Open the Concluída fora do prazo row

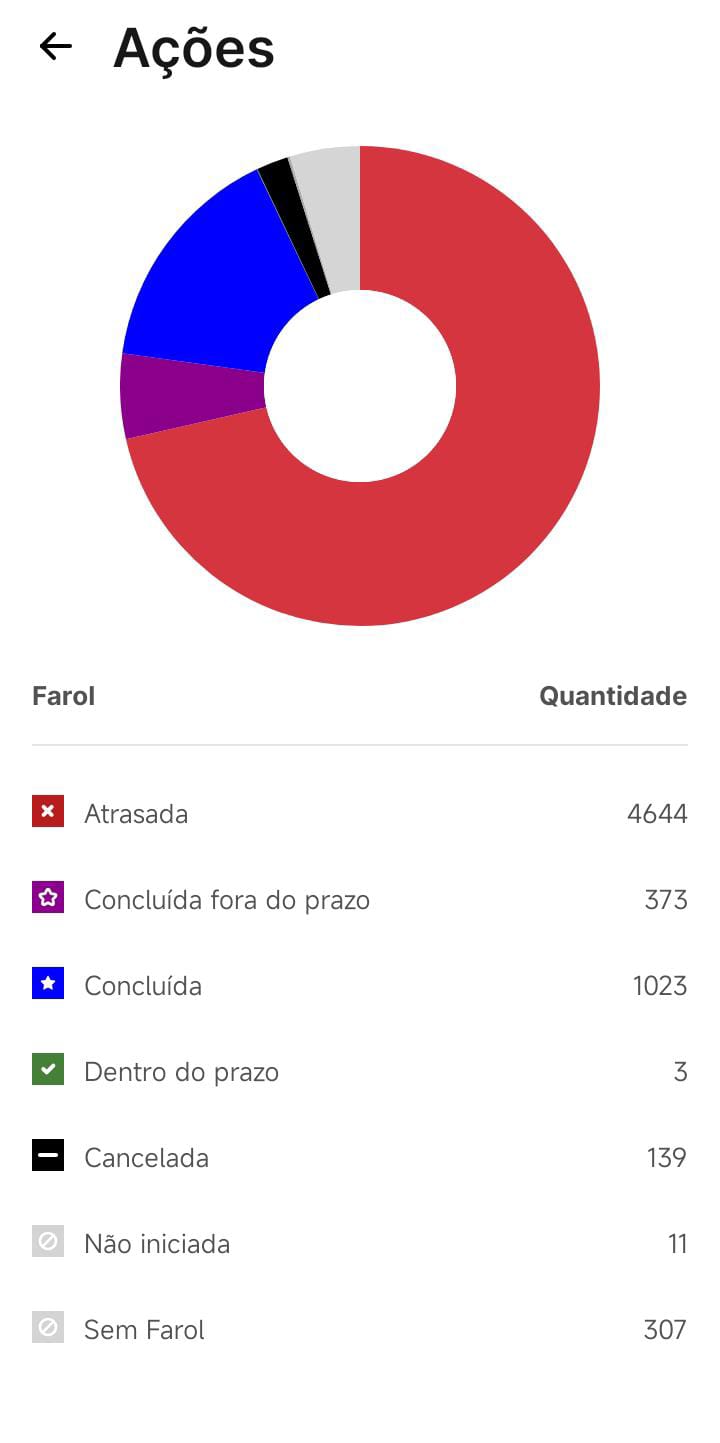360,900
